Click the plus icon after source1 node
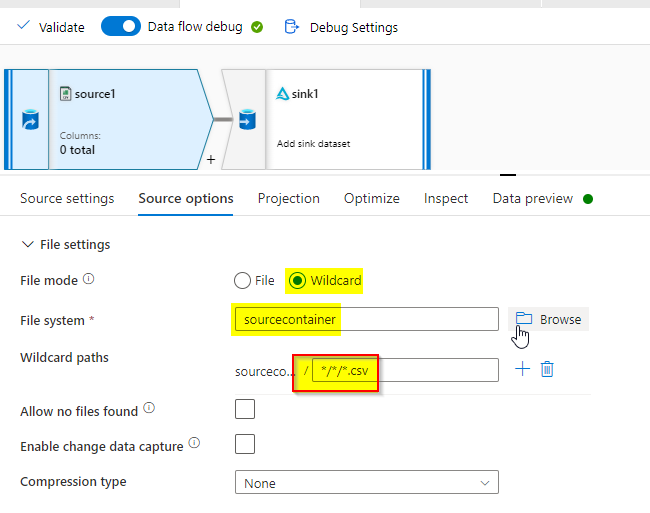Viewport: 650px width, 513px height. click(211, 158)
